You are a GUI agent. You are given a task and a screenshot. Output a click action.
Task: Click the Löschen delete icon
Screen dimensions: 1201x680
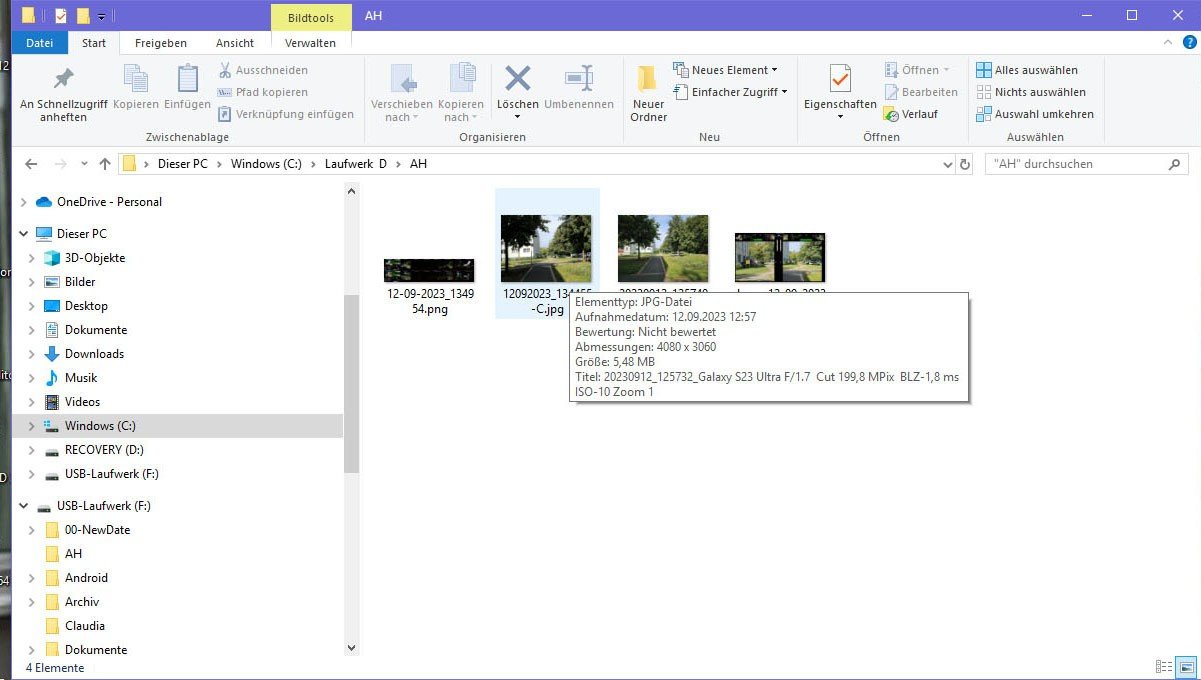(517, 80)
